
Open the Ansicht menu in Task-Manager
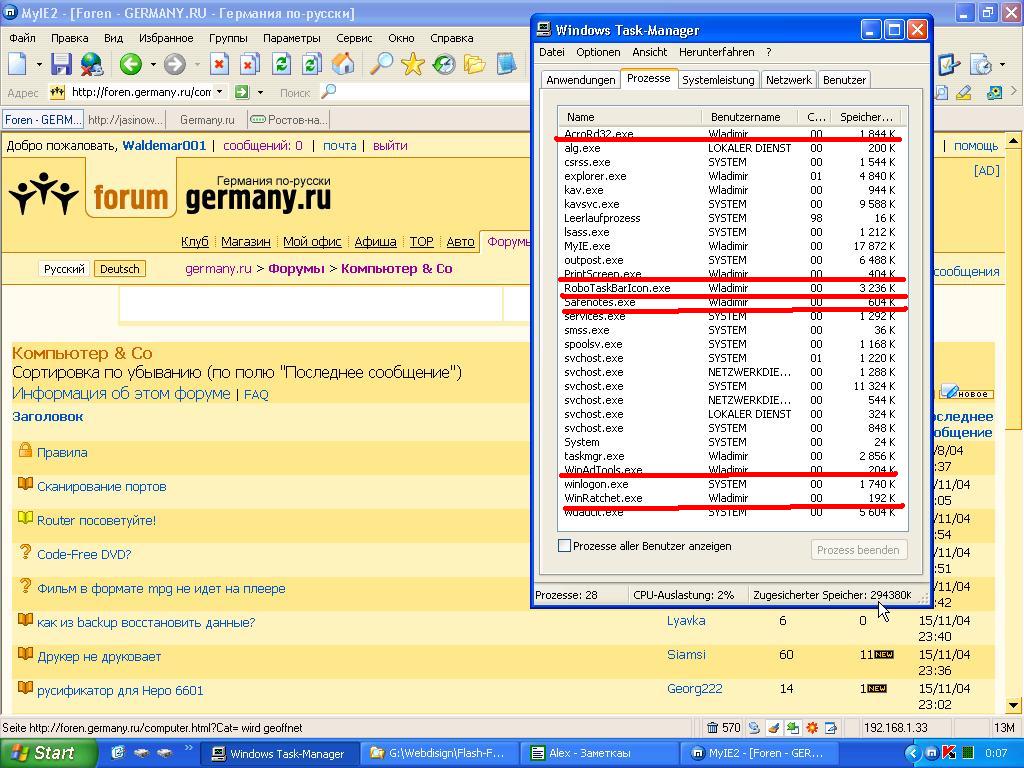(x=649, y=52)
